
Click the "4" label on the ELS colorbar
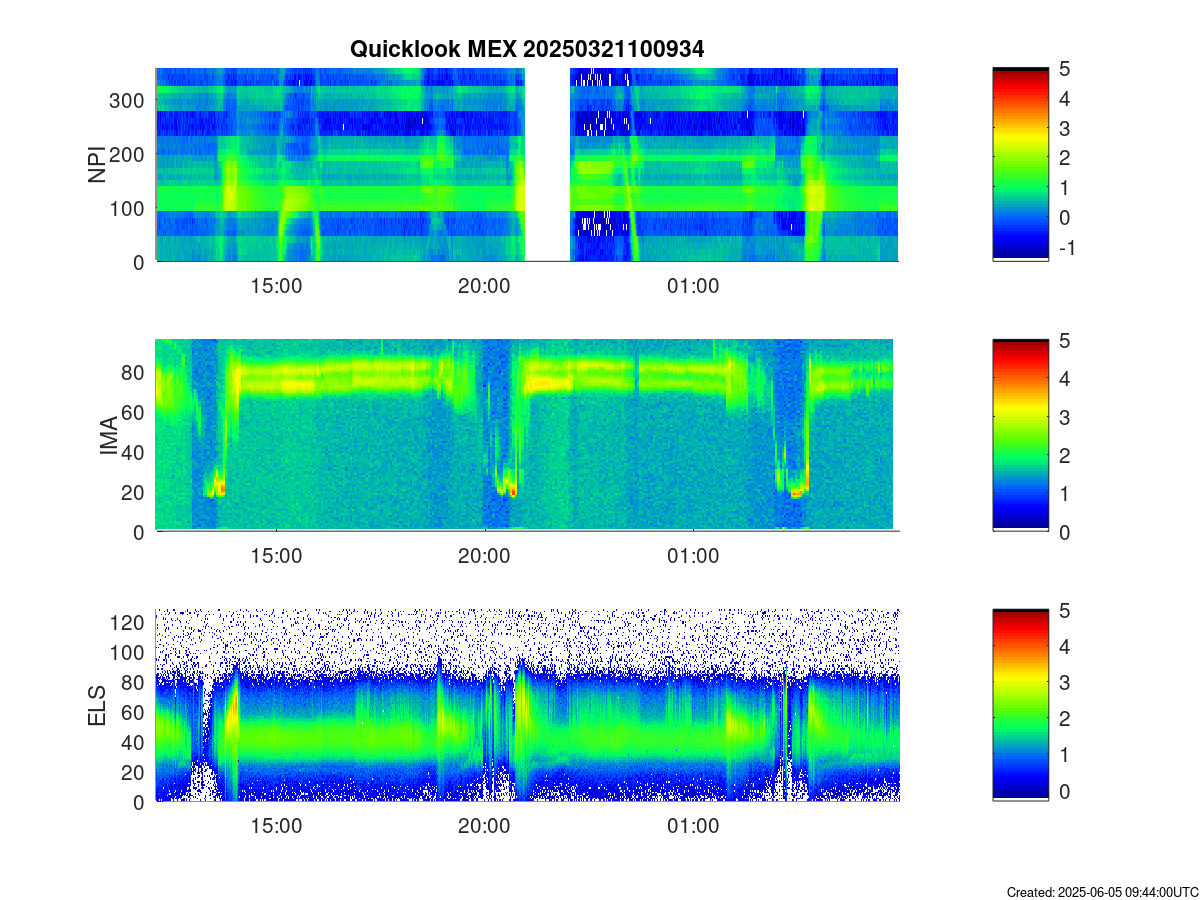1063,646
